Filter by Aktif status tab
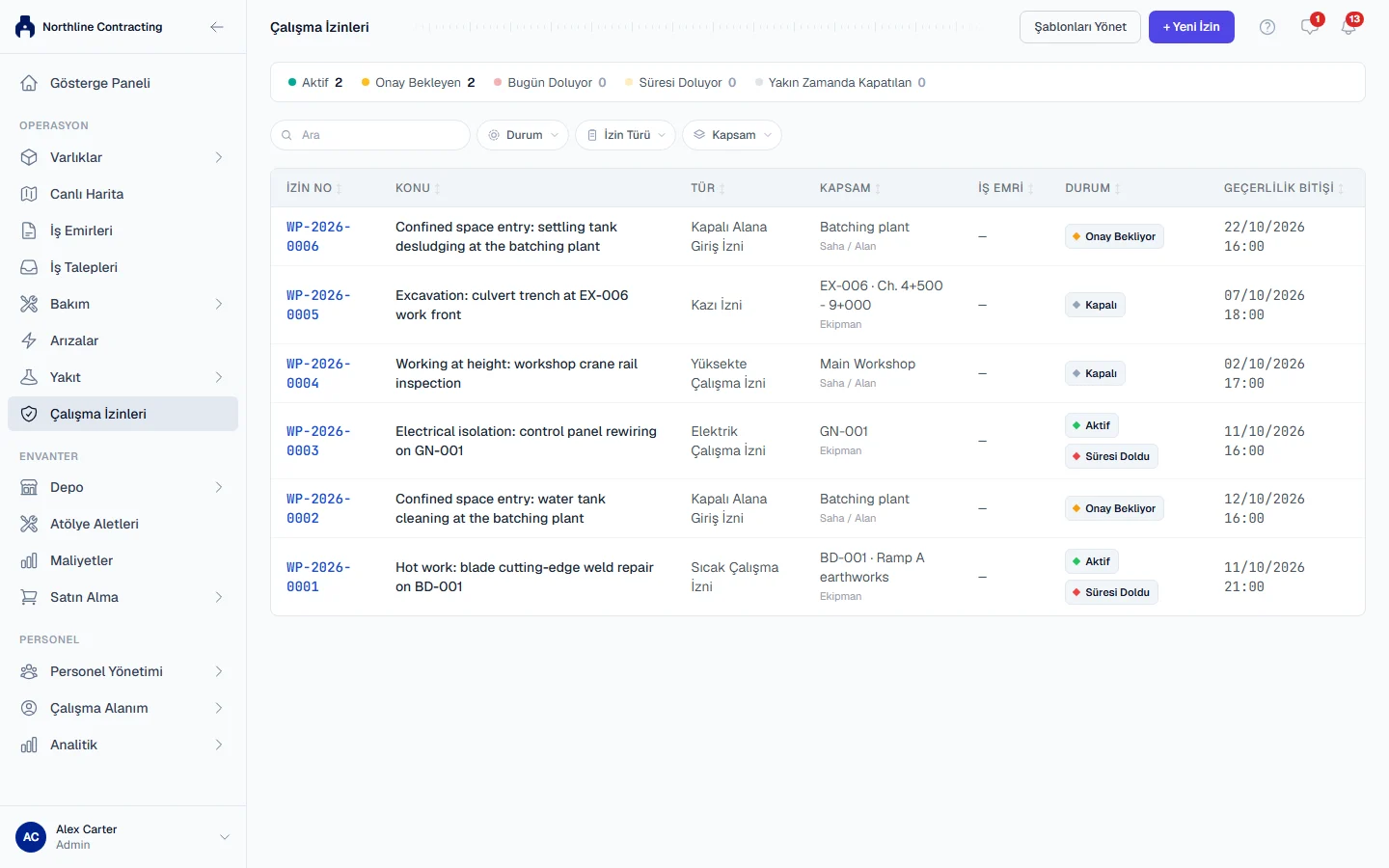The height and width of the screenshot is (868, 1389). tap(315, 82)
